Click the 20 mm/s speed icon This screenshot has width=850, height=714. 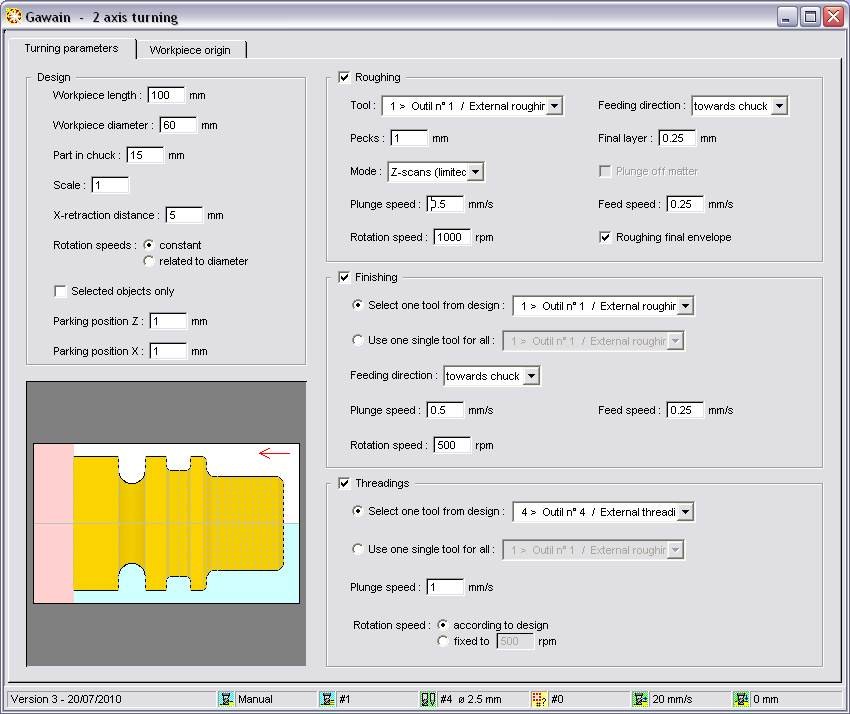640,699
